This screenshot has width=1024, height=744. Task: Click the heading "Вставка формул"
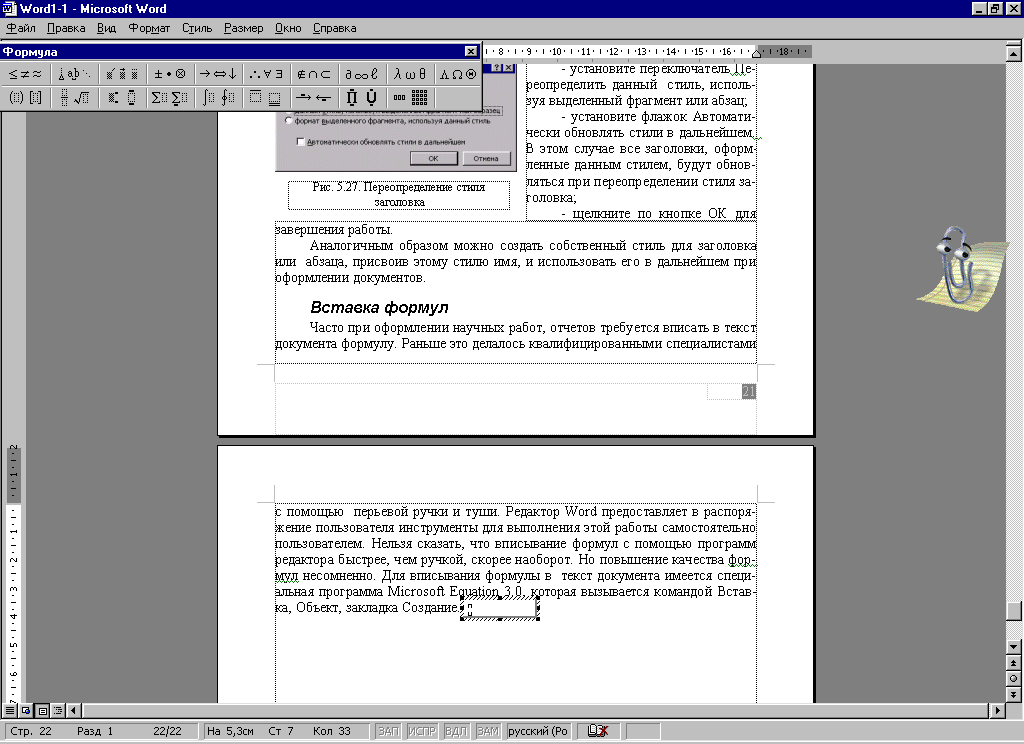click(379, 307)
